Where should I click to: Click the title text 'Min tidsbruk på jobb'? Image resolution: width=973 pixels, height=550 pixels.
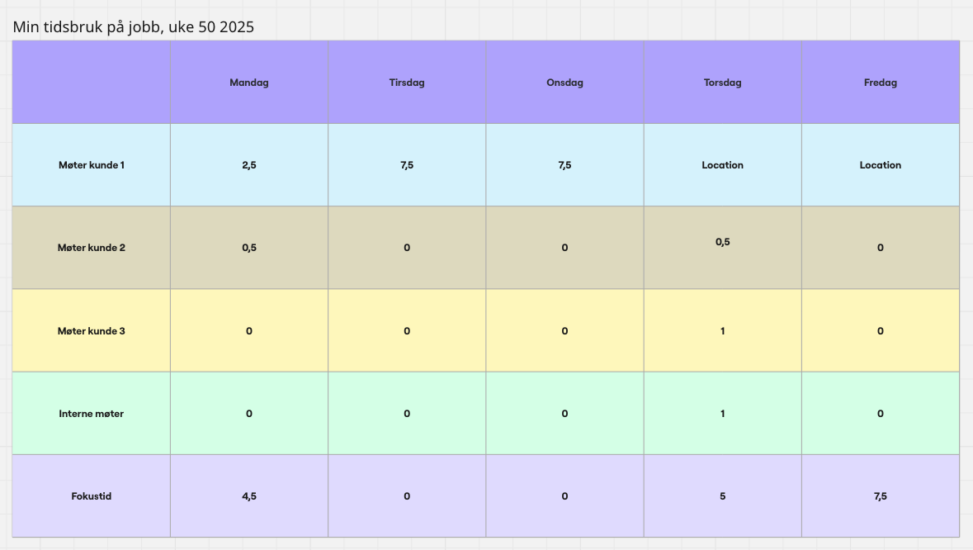pos(133,27)
